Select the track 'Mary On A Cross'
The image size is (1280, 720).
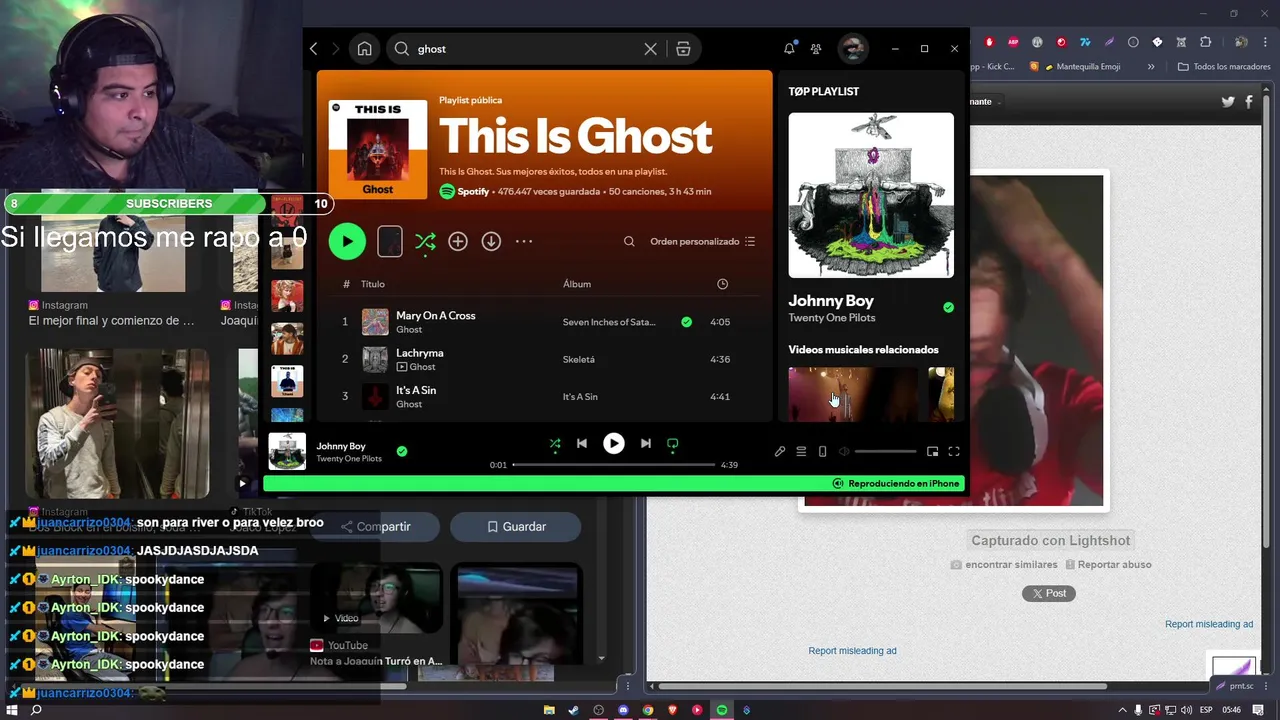[435, 315]
